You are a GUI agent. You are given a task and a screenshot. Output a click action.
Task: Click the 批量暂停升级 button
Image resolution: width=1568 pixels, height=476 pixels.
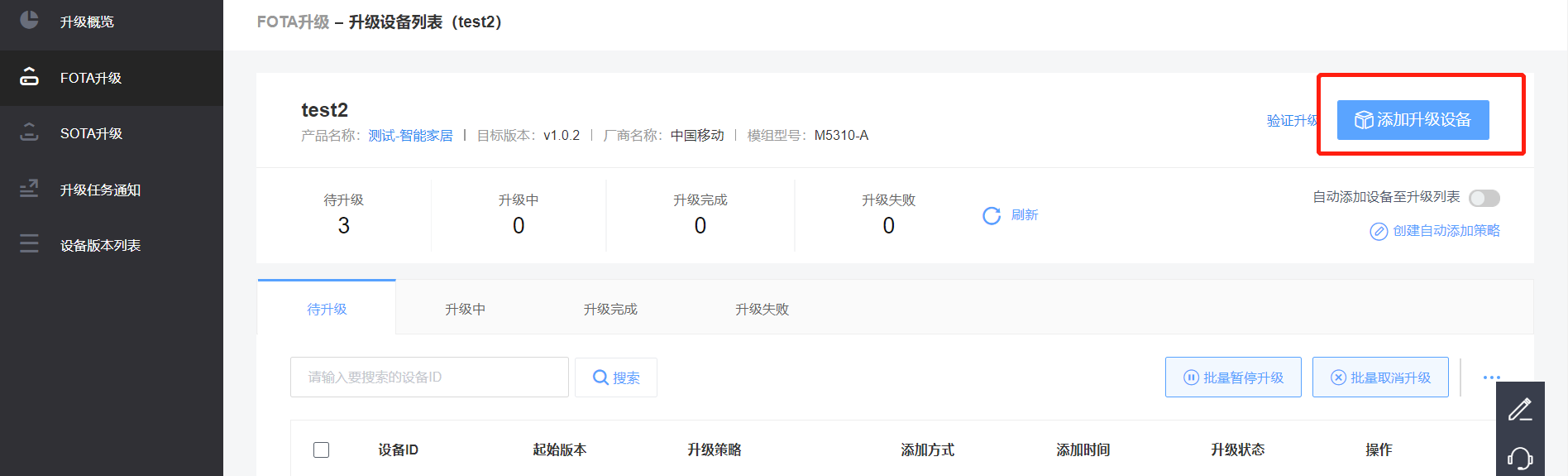[x=1233, y=377]
